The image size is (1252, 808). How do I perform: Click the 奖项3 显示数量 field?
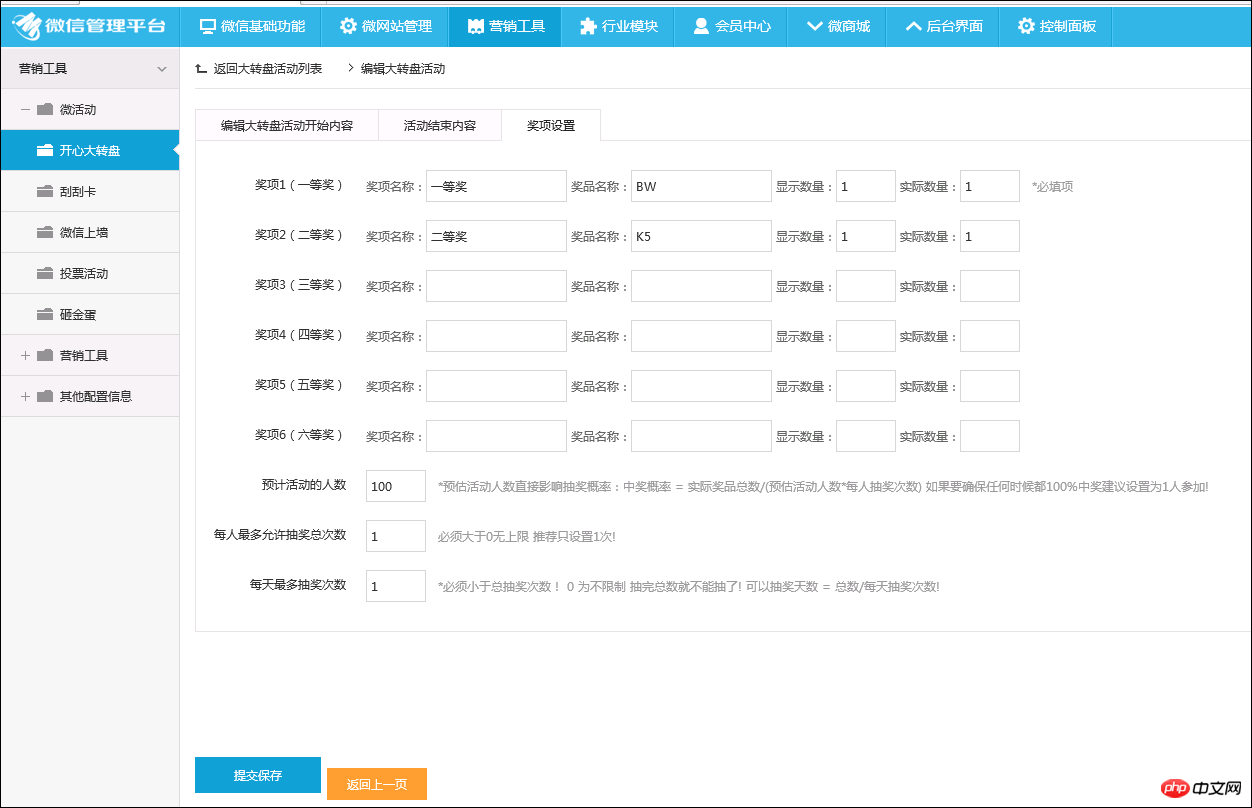pyautogui.click(x=866, y=286)
